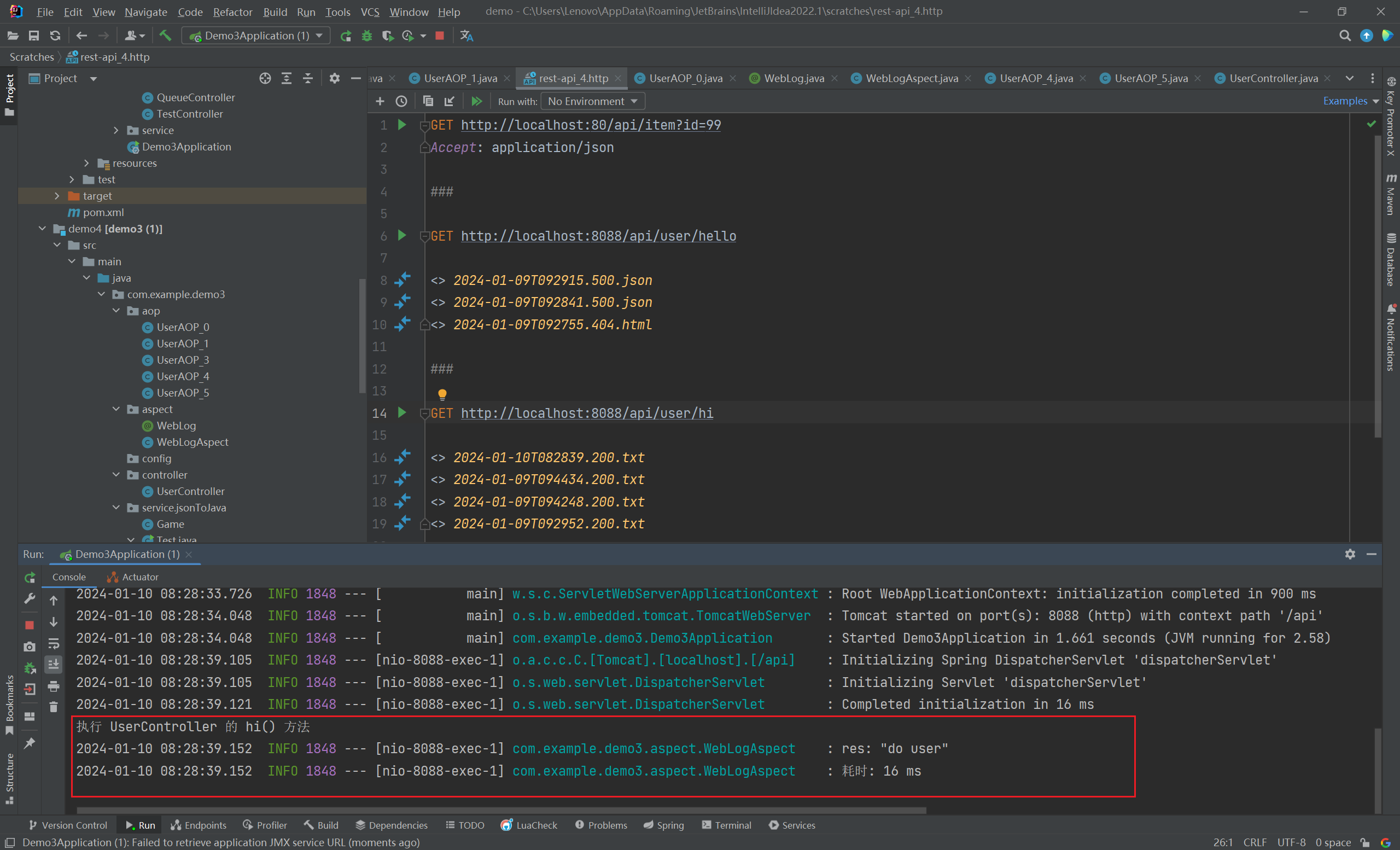
Task: Click the UTF-8 encoding in status bar
Action: [1291, 842]
